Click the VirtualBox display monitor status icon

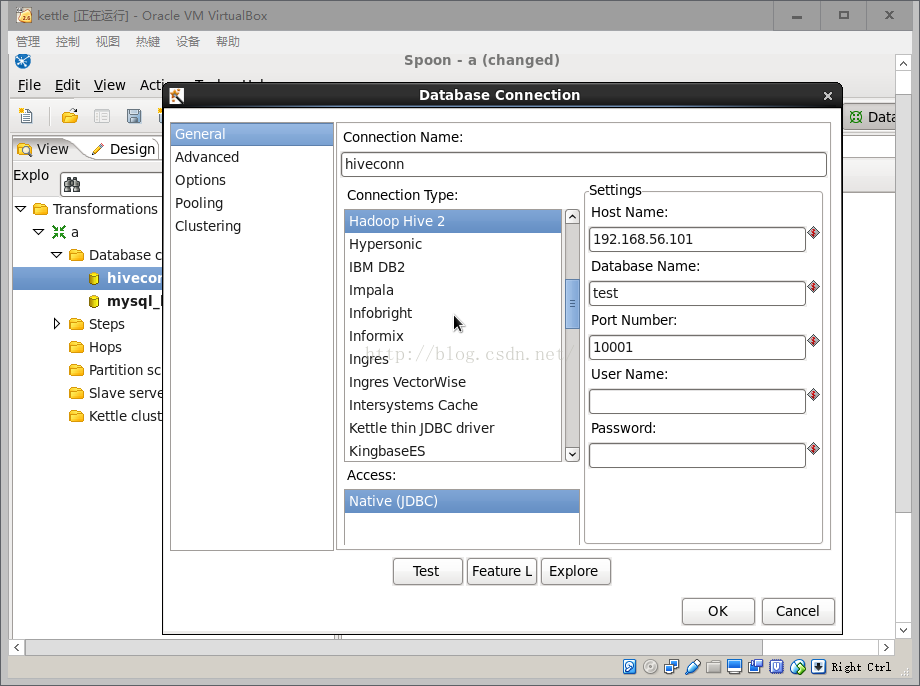[734, 667]
